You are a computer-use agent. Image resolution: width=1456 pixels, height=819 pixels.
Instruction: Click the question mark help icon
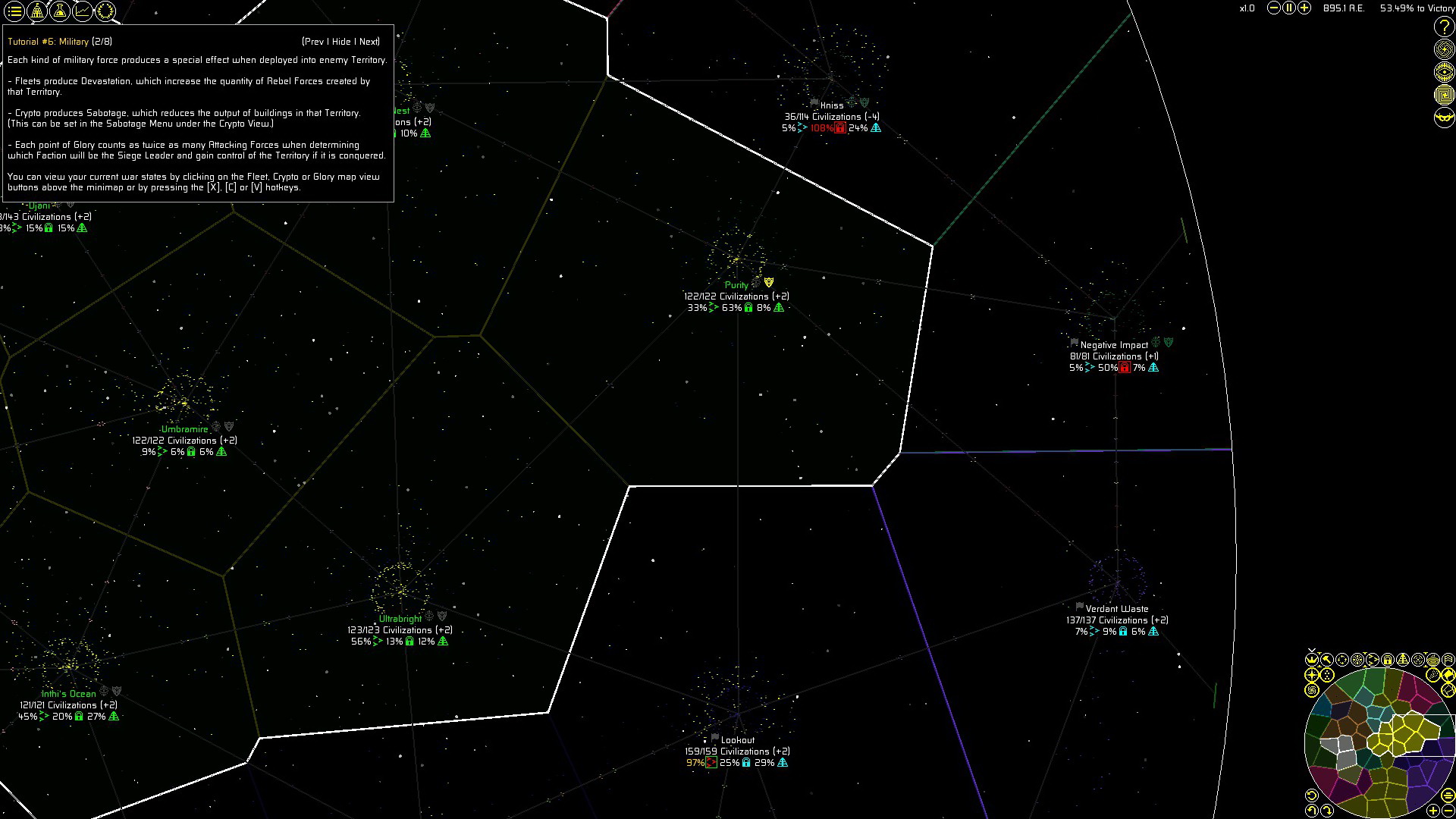click(x=1444, y=27)
